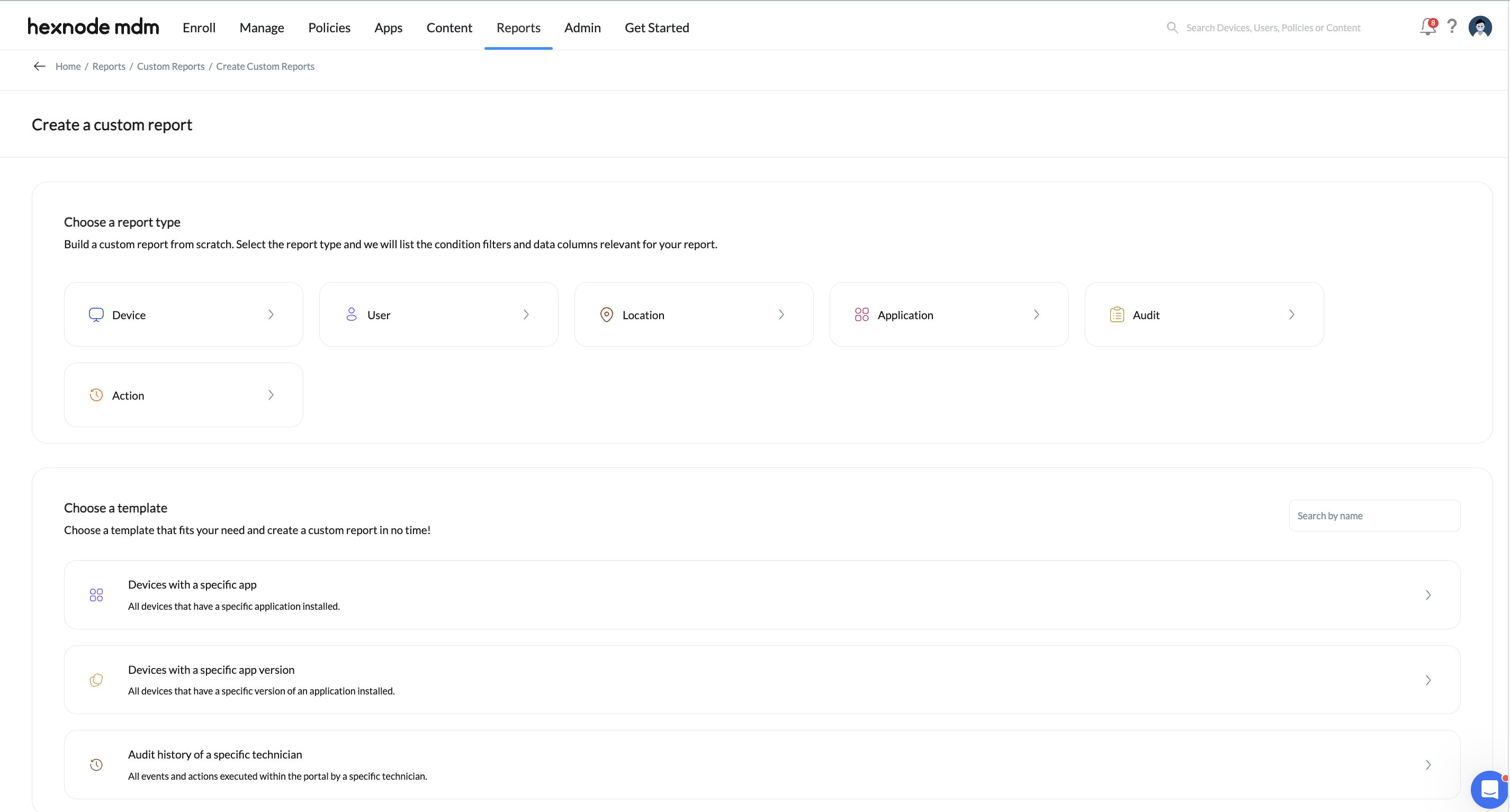Image resolution: width=1510 pixels, height=812 pixels.
Task: Click the clock icon for Audit history template
Action: click(96, 765)
